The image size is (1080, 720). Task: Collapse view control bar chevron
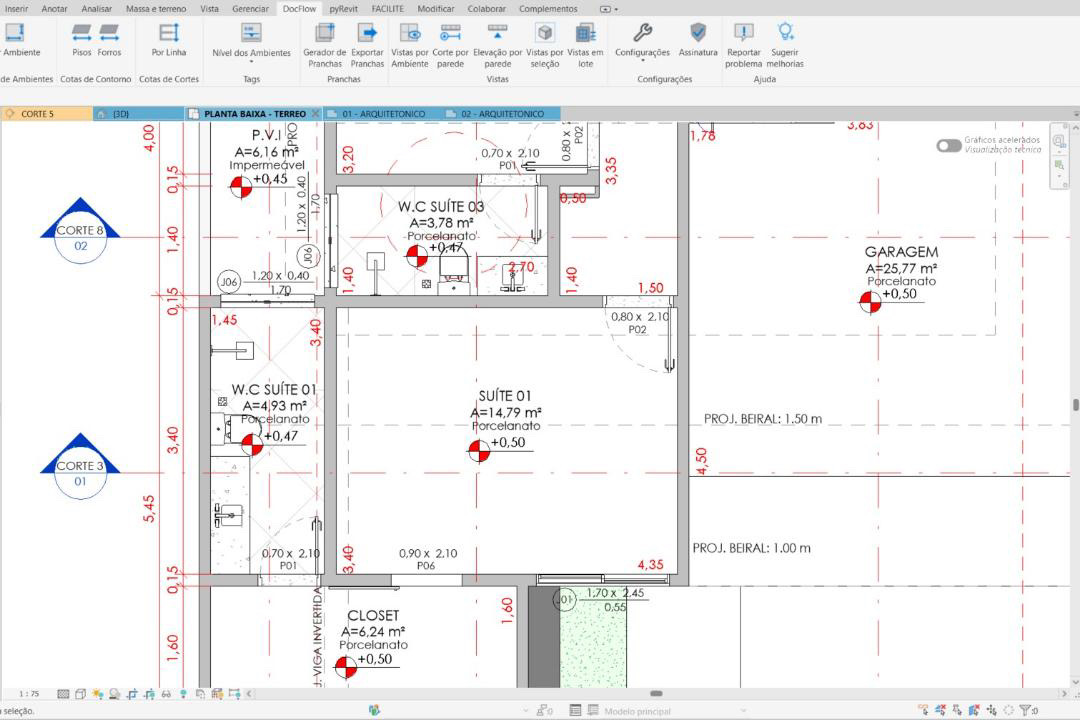249,694
